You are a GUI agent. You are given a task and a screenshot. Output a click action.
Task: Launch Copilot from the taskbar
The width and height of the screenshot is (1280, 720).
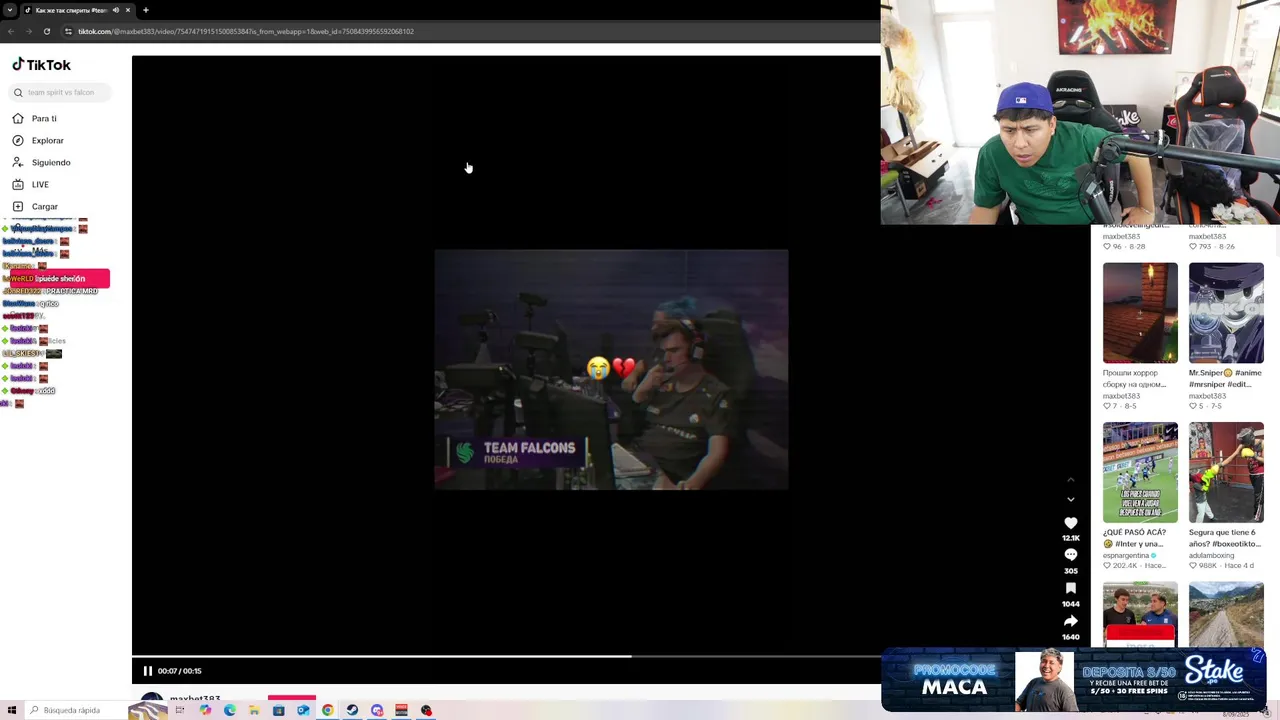[205, 710]
